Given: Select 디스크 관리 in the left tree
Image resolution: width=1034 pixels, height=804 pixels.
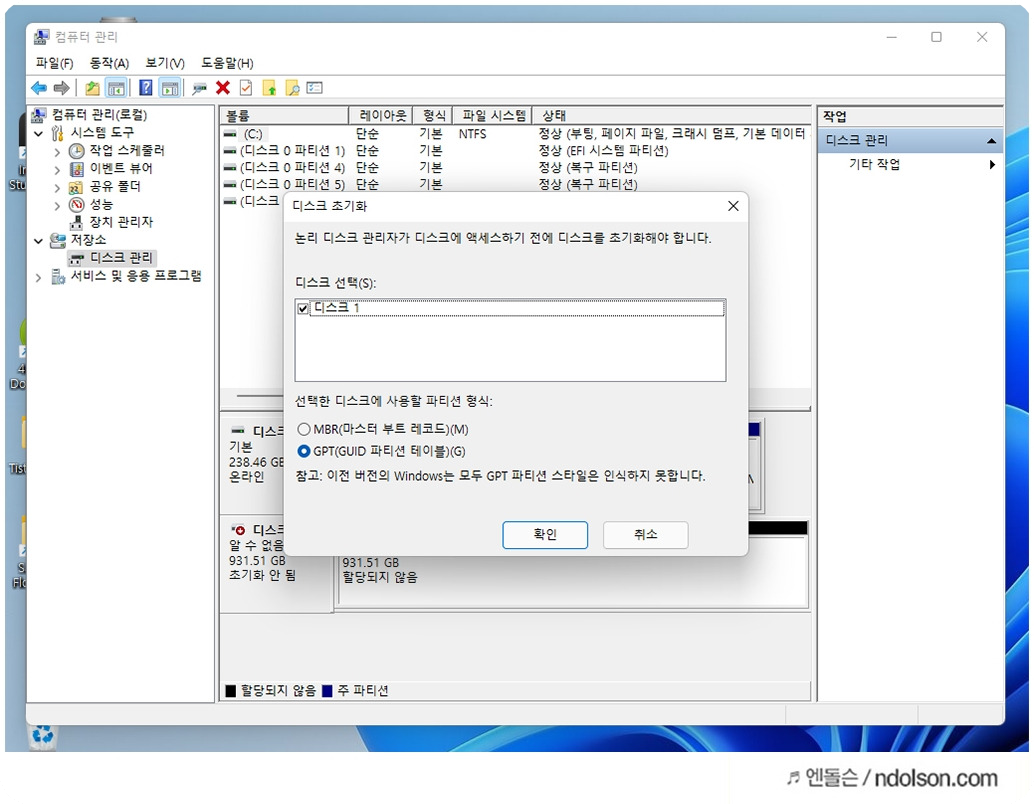Looking at the screenshot, I should click(121, 258).
